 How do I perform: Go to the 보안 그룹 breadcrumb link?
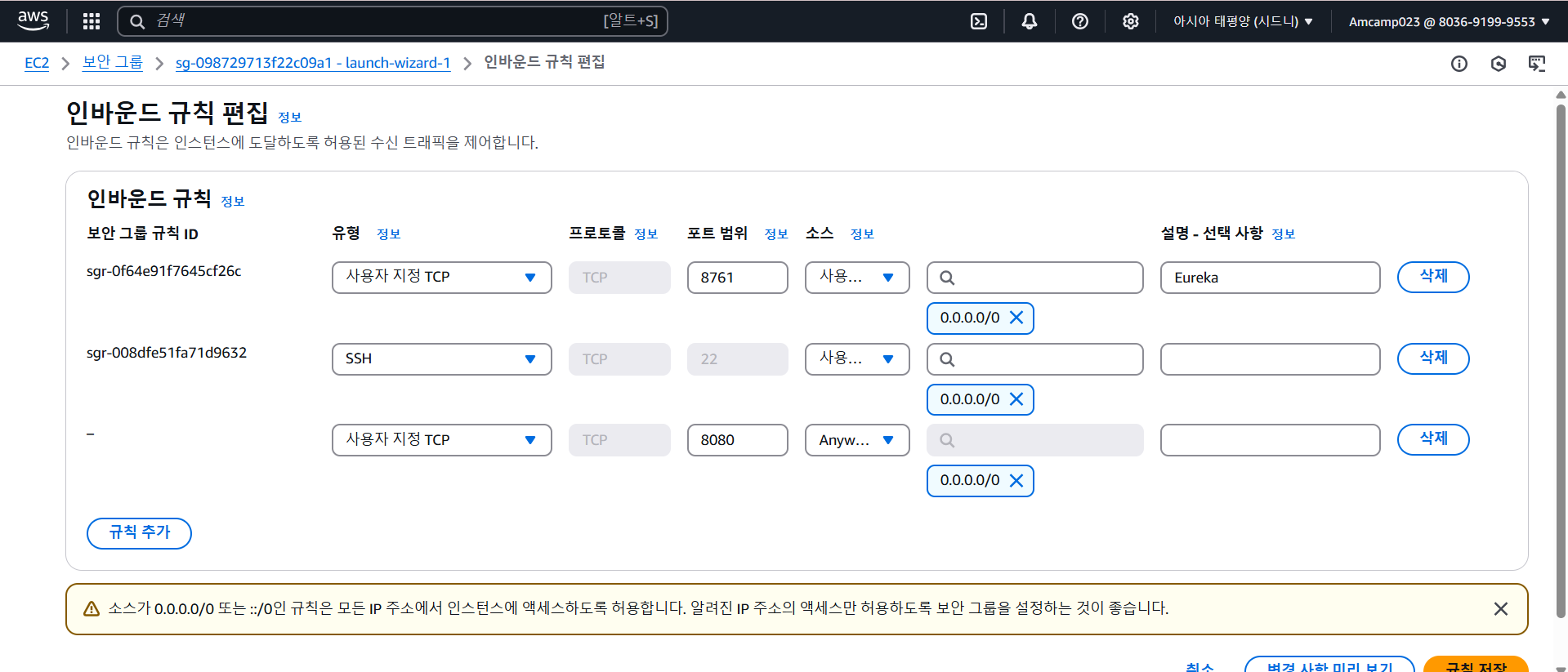click(113, 62)
